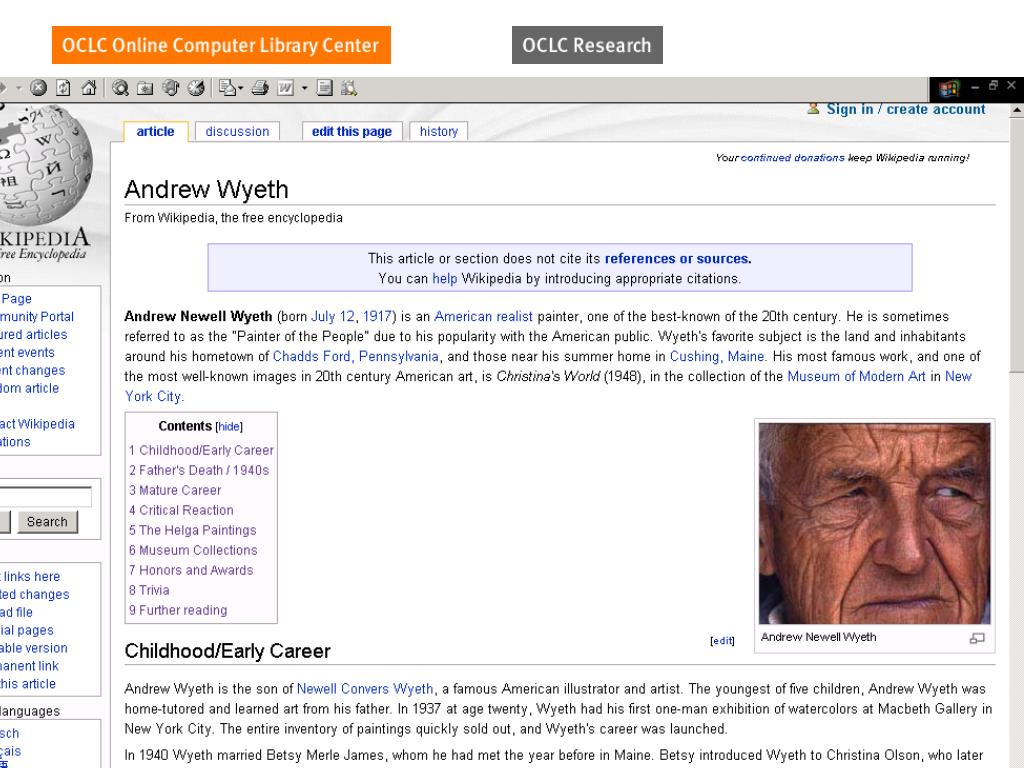This screenshot has height=768, width=1024.
Task: Click the help link in the citation notice
Action: (x=445, y=279)
